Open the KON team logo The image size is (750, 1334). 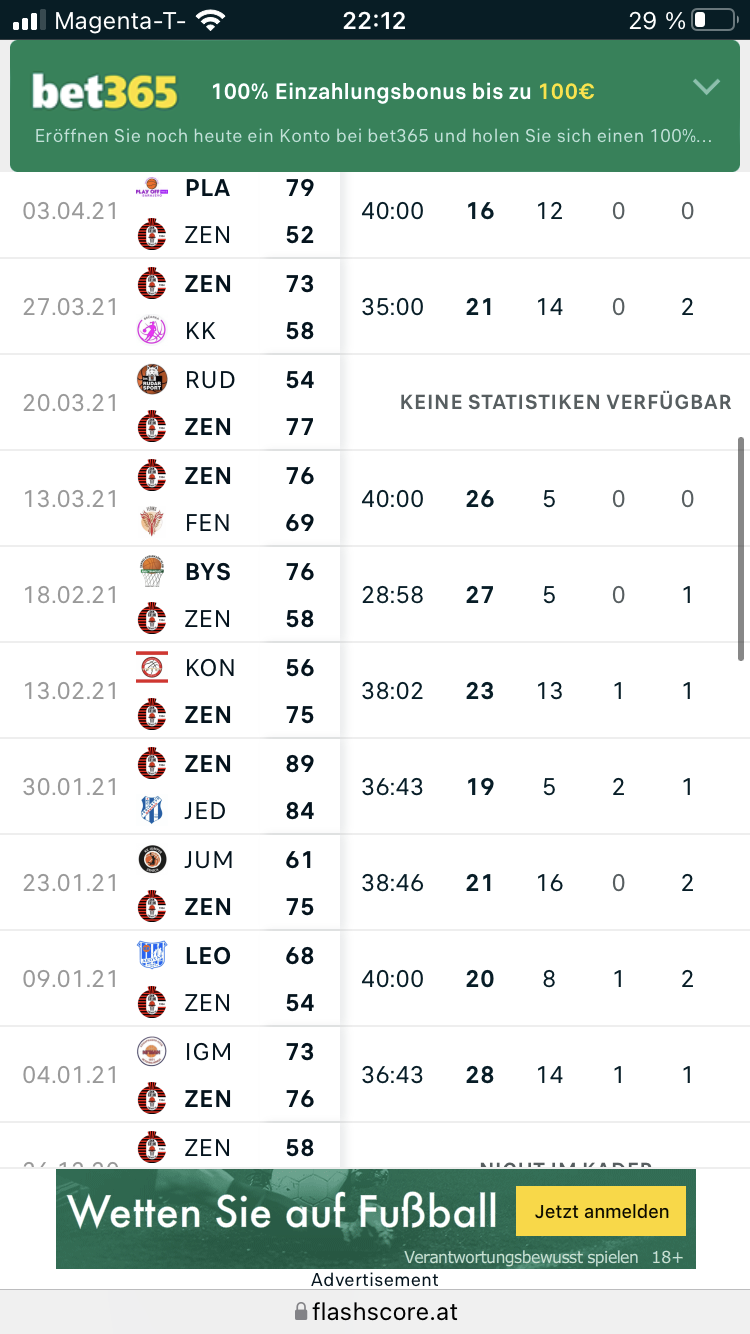pos(152,667)
